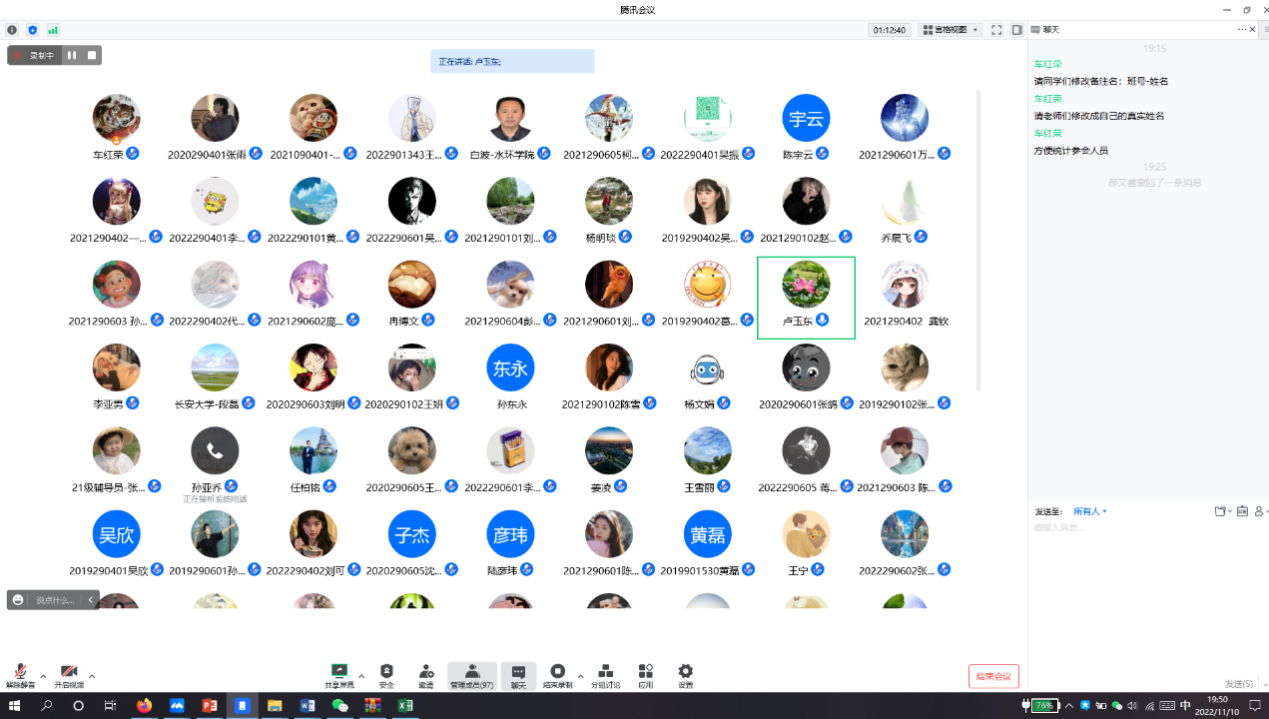Open the Security (安全) settings icon
The width and height of the screenshot is (1269, 719).
pyautogui.click(x=386, y=674)
